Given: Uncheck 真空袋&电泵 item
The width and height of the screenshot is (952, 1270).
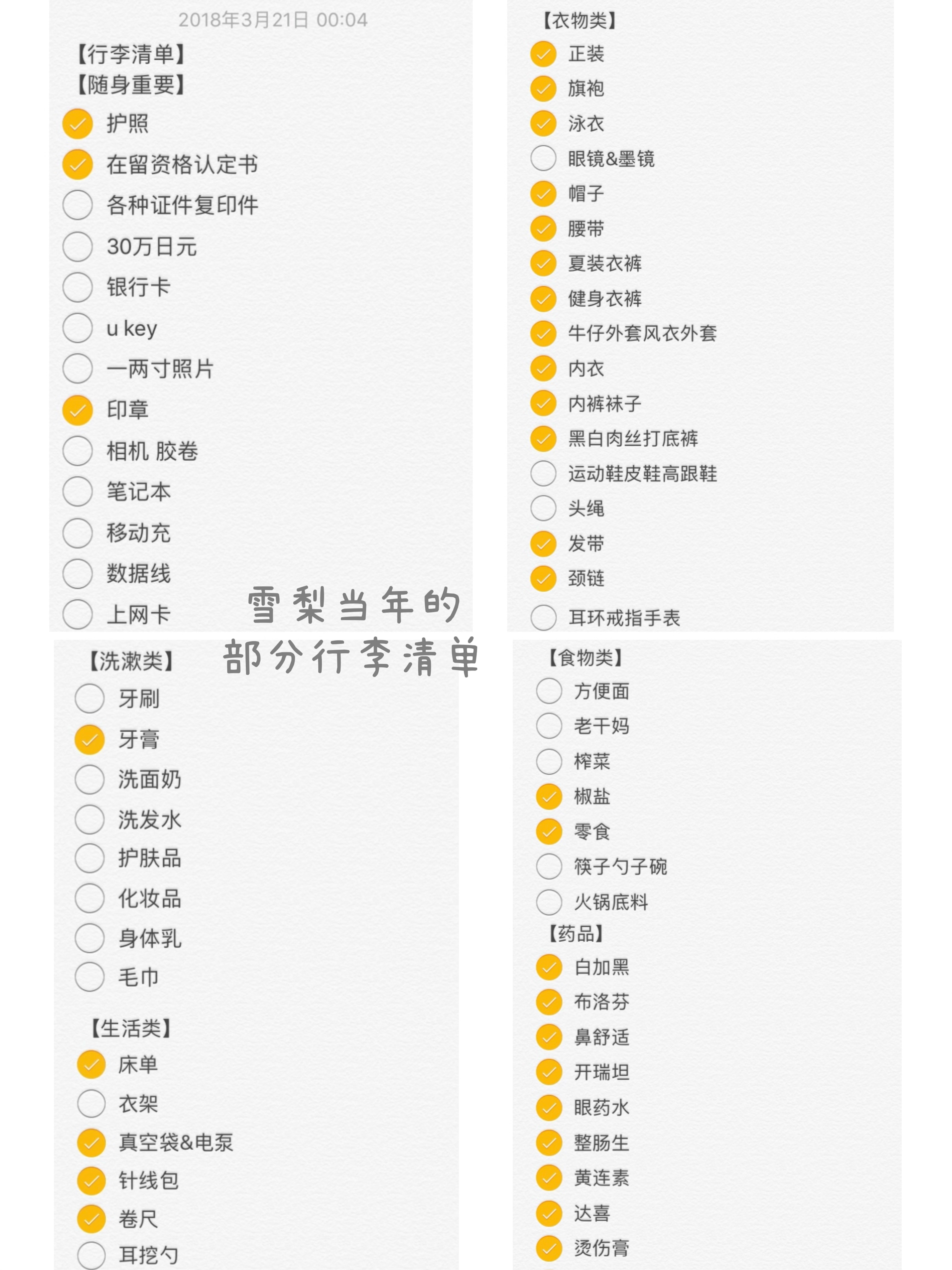Looking at the screenshot, I should point(91,1142).
